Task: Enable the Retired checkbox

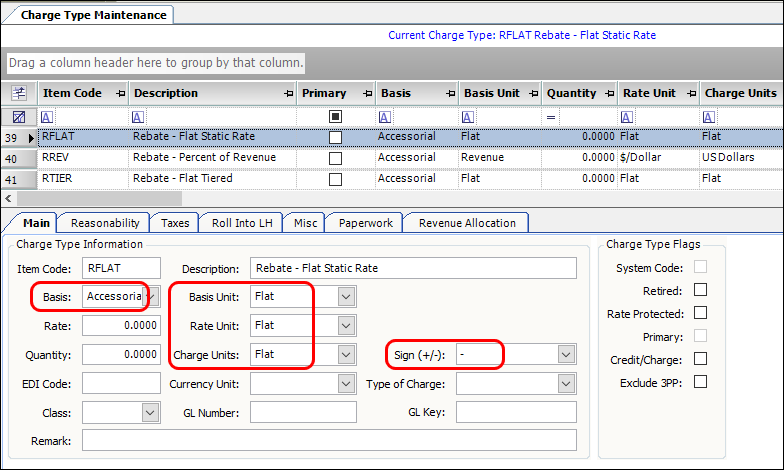Action: tap(700, 289)
